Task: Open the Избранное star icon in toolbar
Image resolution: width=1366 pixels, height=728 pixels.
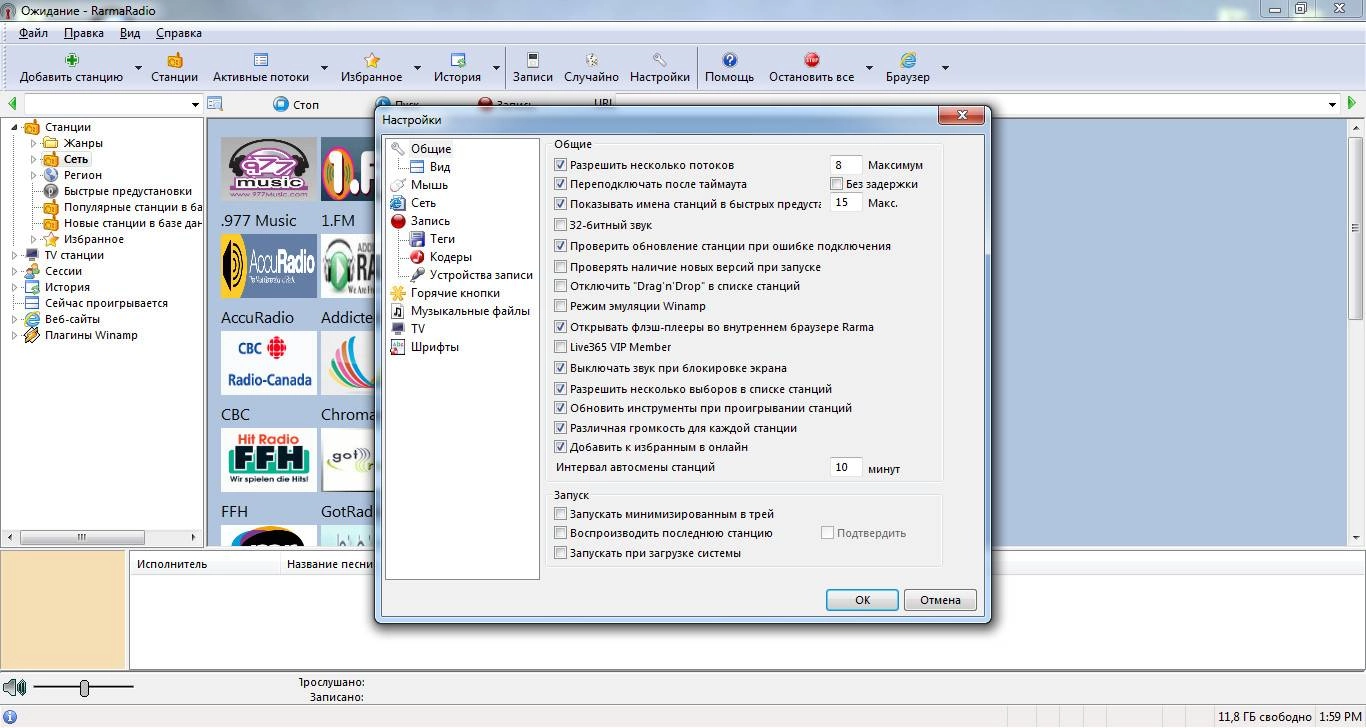Action: tap(372, 60)
